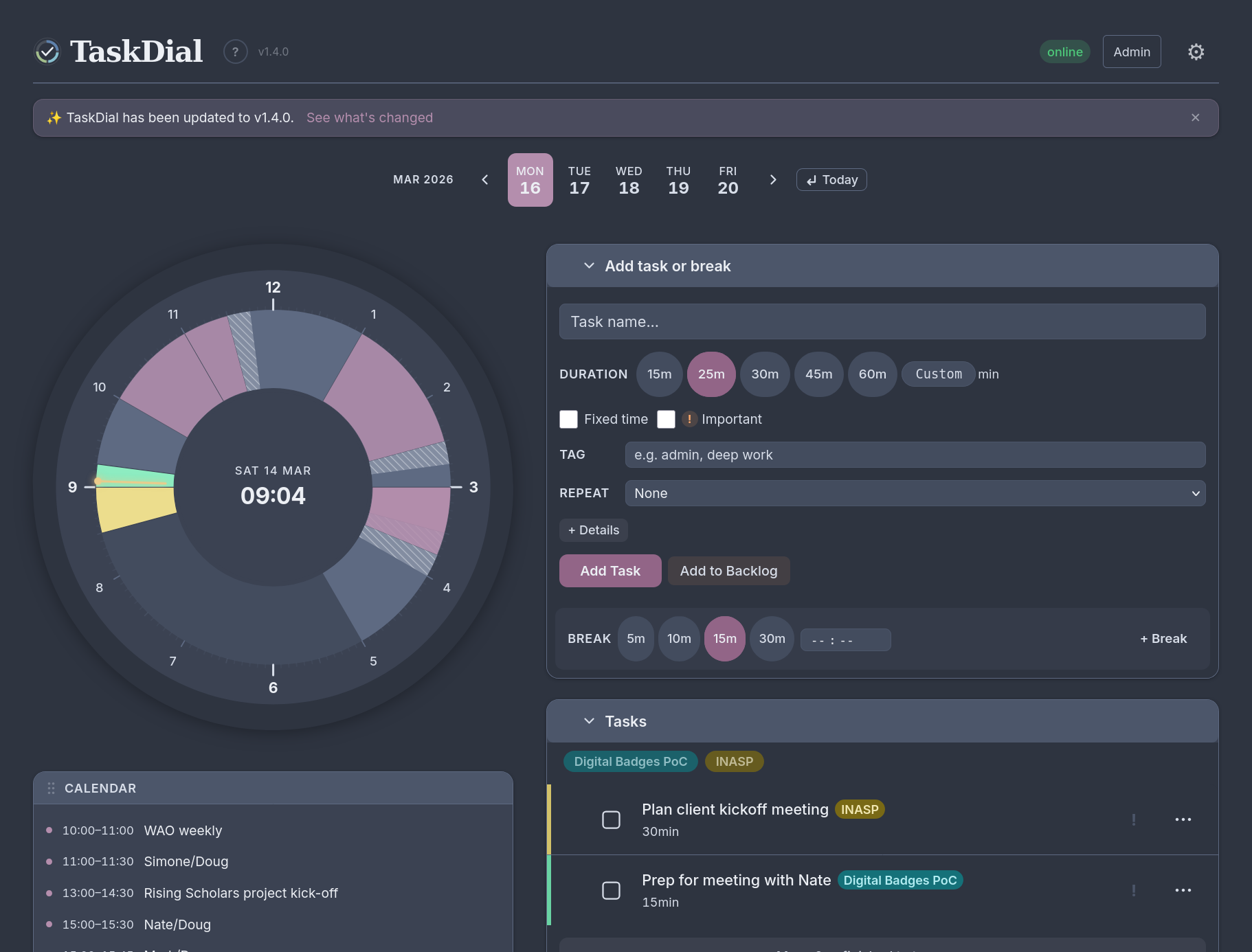Screen dimensions: 1252x952
Task: Go to next week arrow
Action: click(x=773, y=180)
